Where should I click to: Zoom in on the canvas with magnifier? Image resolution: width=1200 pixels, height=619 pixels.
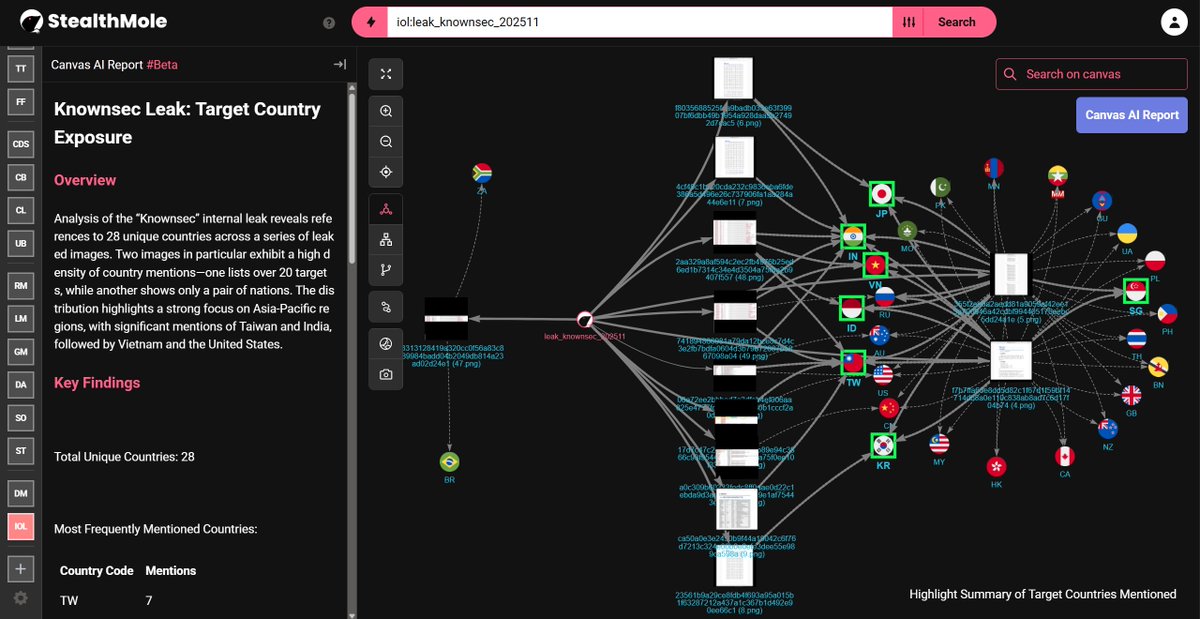[385, 110]
